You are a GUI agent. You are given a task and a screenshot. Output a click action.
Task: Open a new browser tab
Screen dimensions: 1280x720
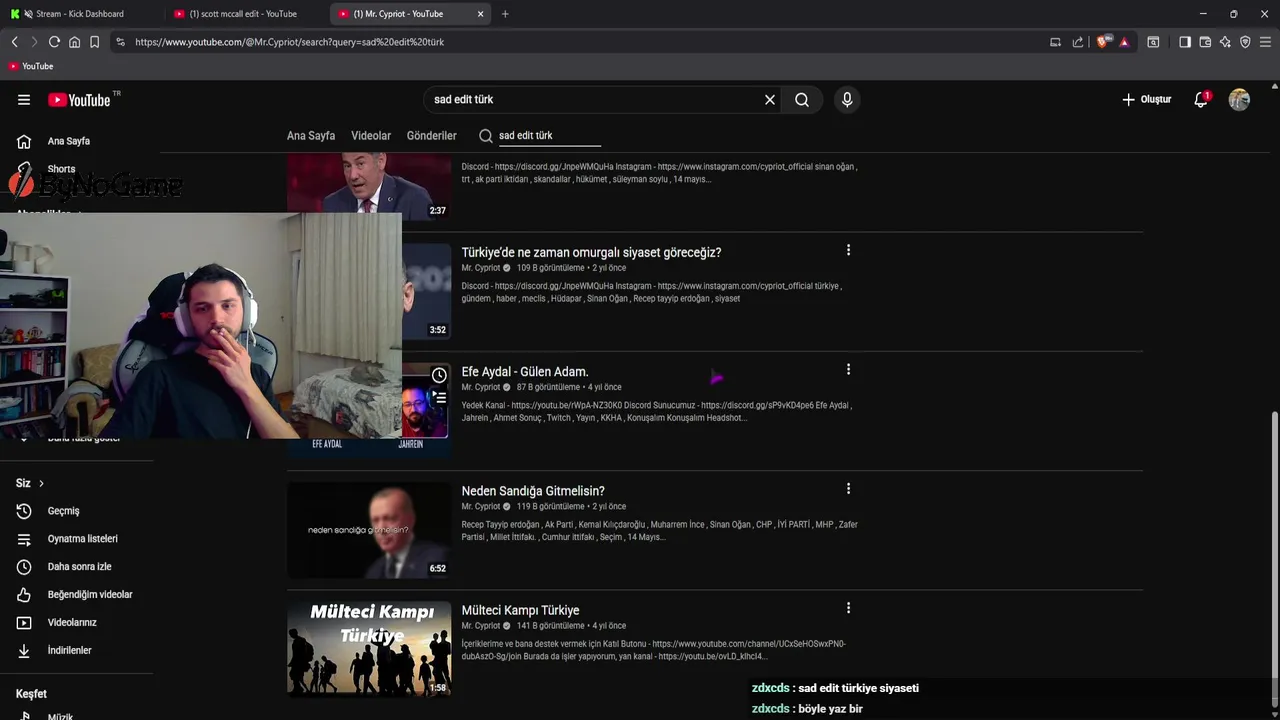505,14
